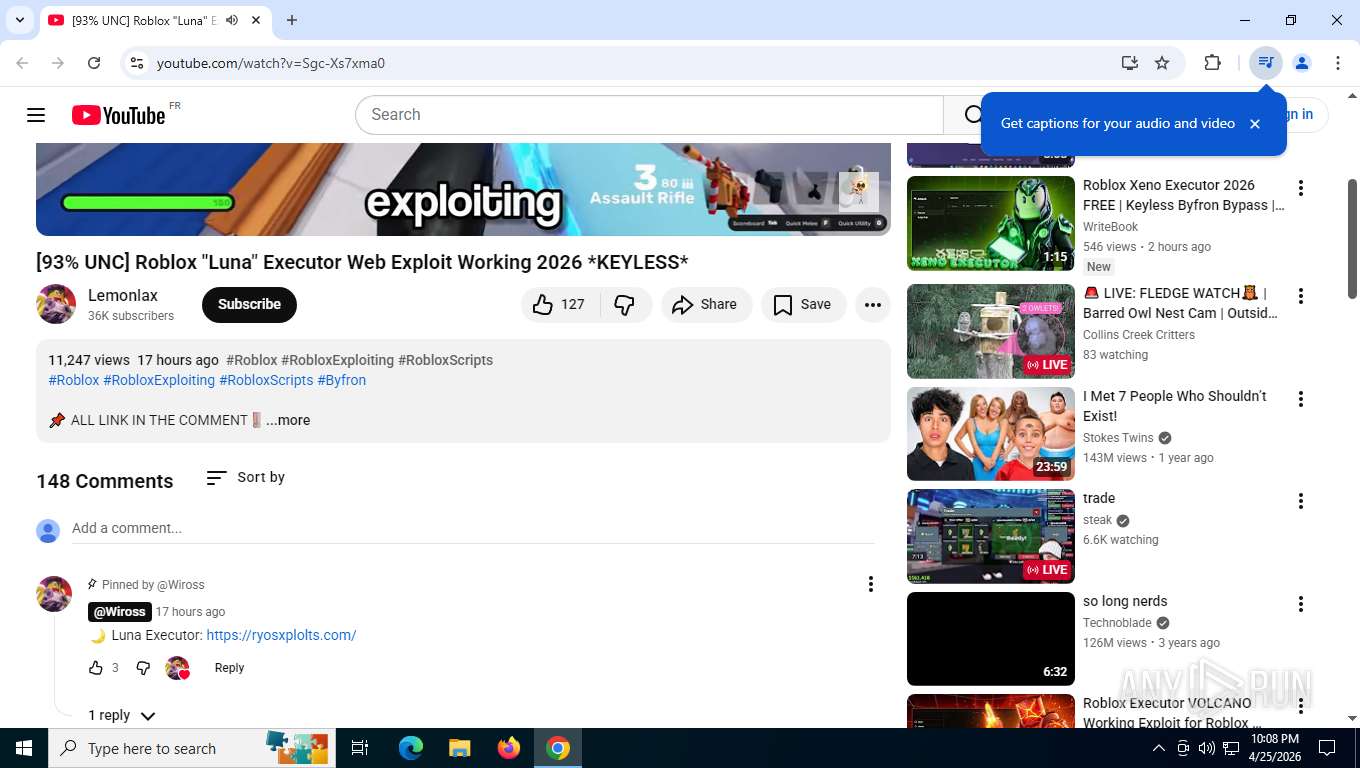Like the pinned Wiross comment
The image size is (1360, 768).
point(96,667)
